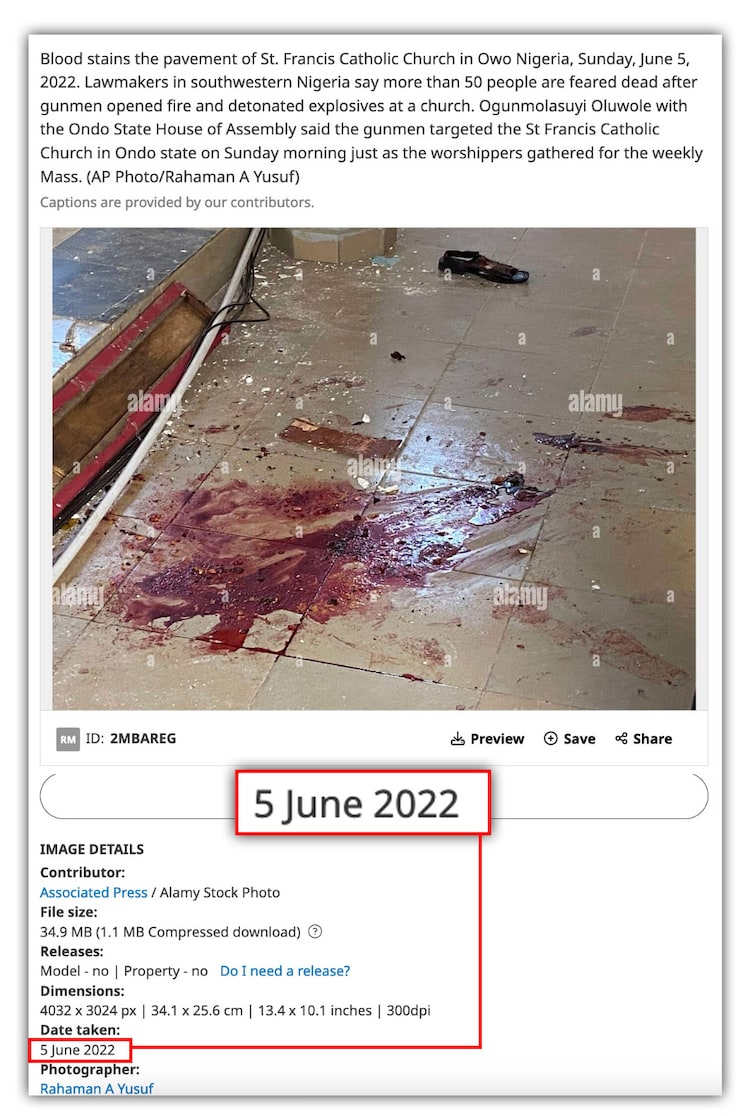Save the image to lightbox
750x1116 pixels.
coord(569,739)
